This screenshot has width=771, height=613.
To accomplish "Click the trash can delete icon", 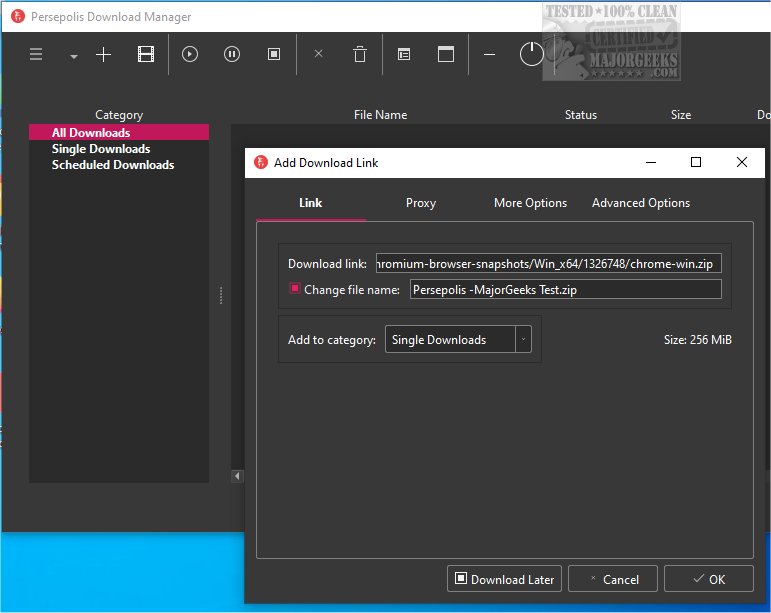I will click(360, 55).
